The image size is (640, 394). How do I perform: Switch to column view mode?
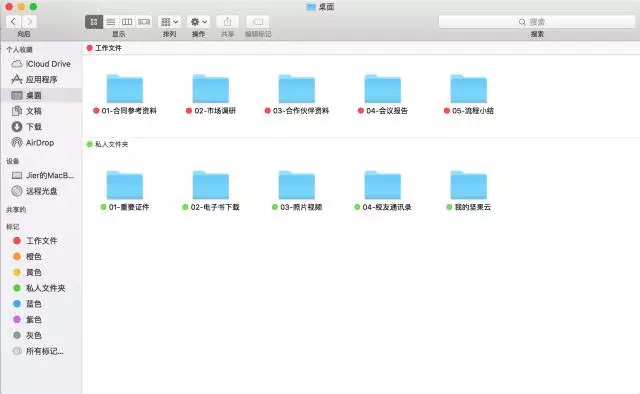click(127, 22)
